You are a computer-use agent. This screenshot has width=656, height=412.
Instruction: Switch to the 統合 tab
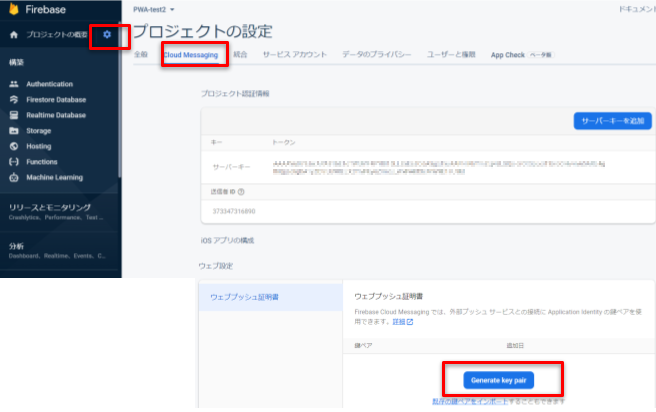coord(241,55)
